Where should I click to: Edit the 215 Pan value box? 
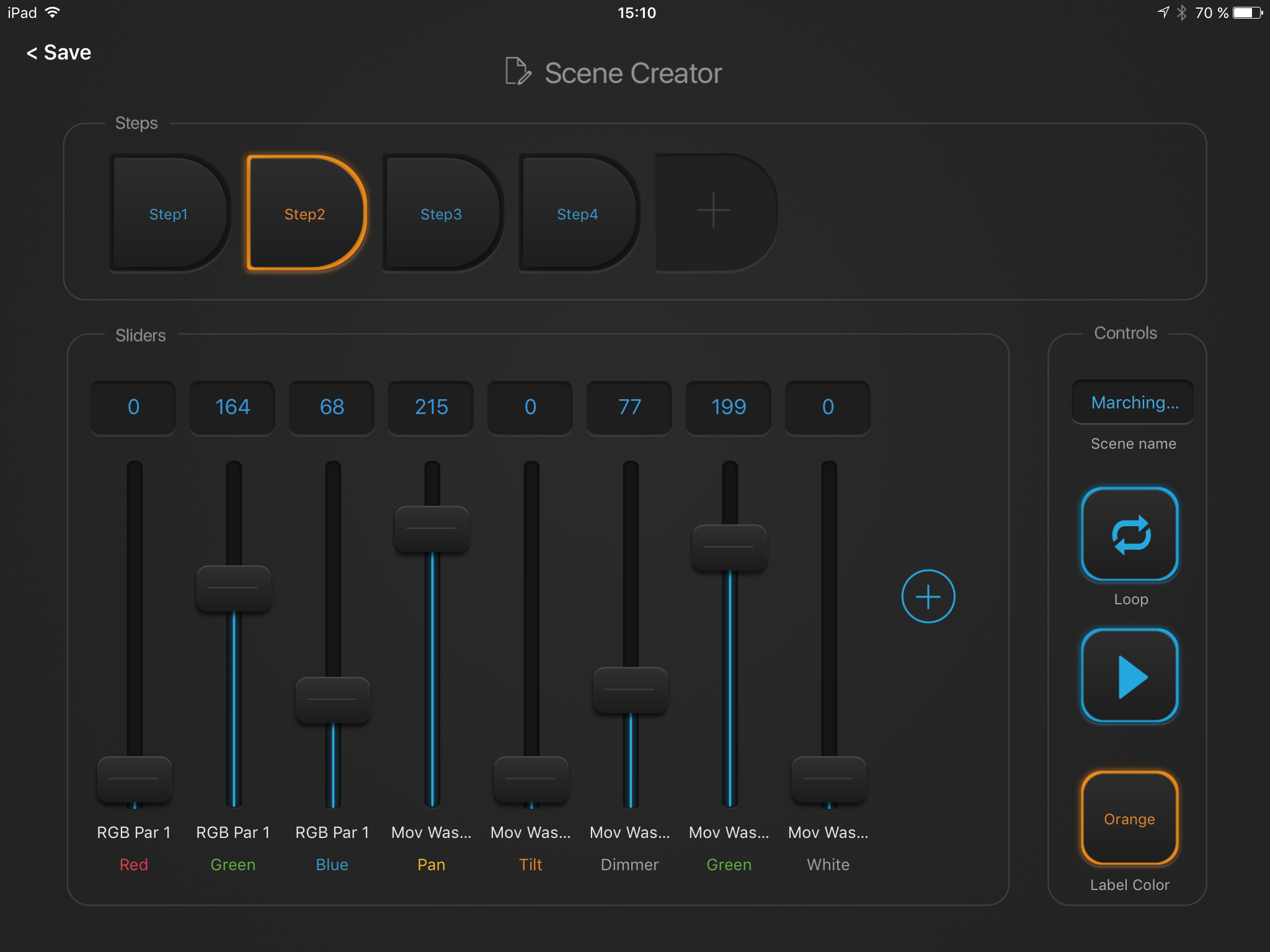click(x=431, y=407)
